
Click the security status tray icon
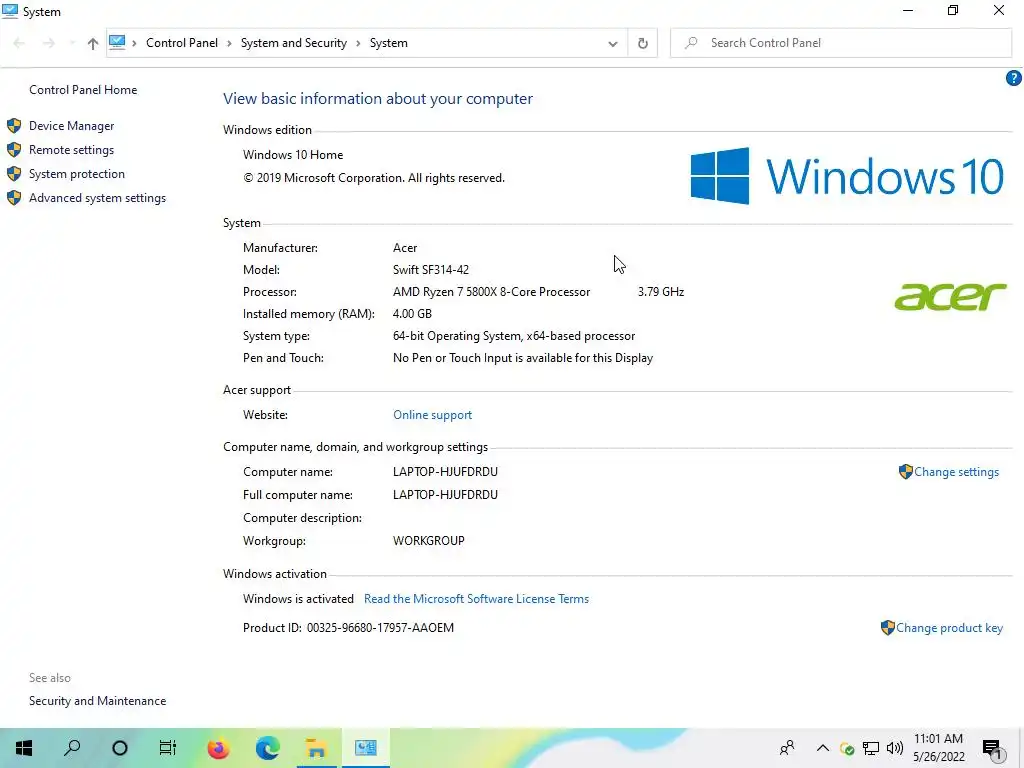[x=847, y=748]
